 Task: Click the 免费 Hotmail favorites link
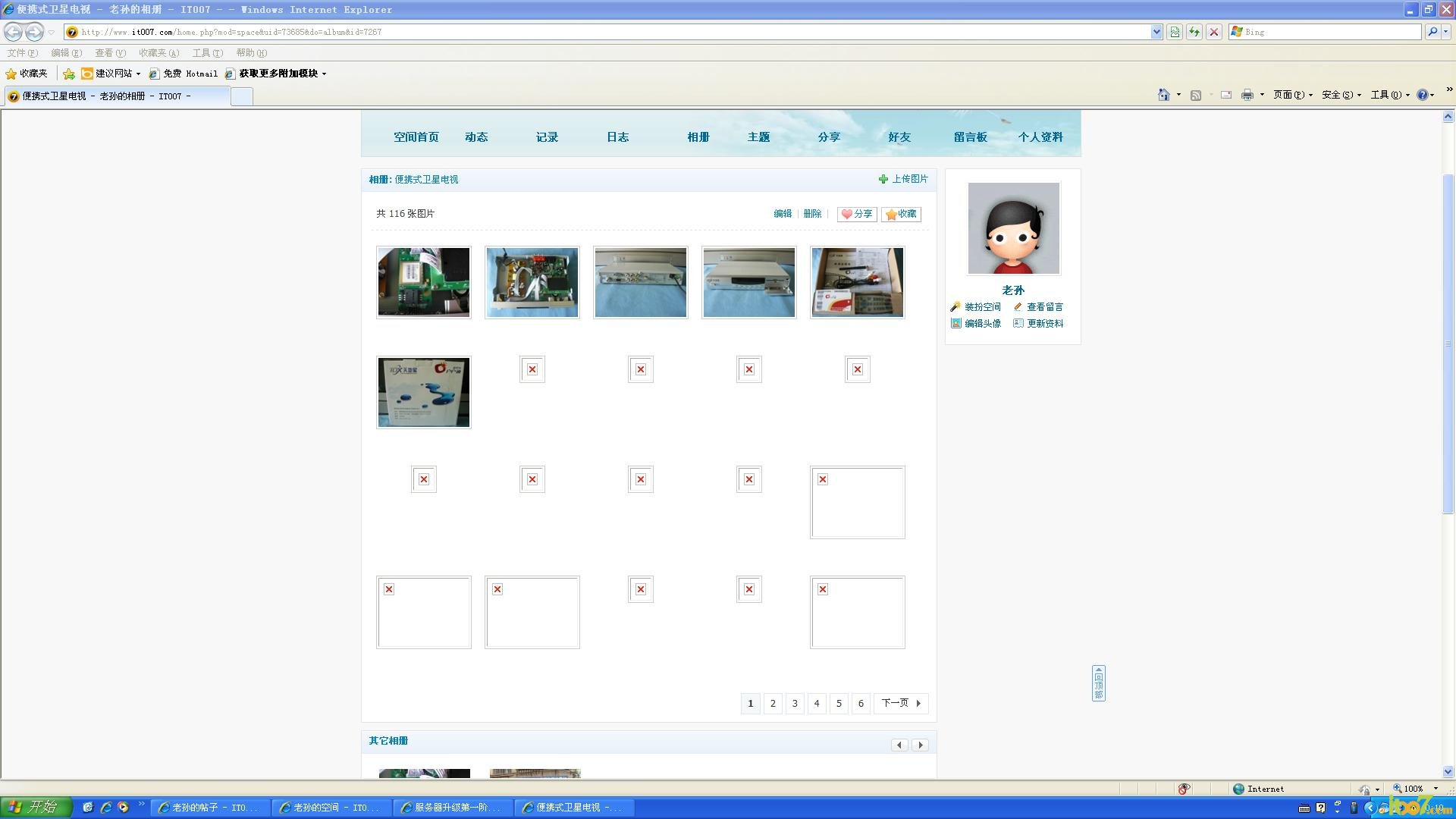183,74
